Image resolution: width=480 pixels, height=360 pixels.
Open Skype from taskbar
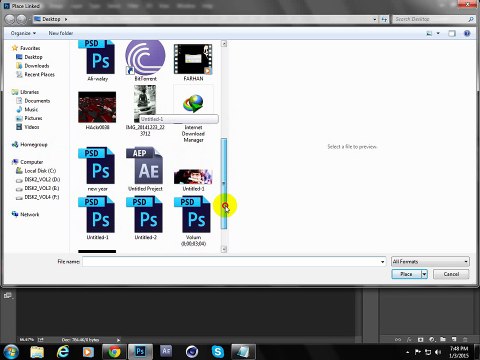(218, 352)
